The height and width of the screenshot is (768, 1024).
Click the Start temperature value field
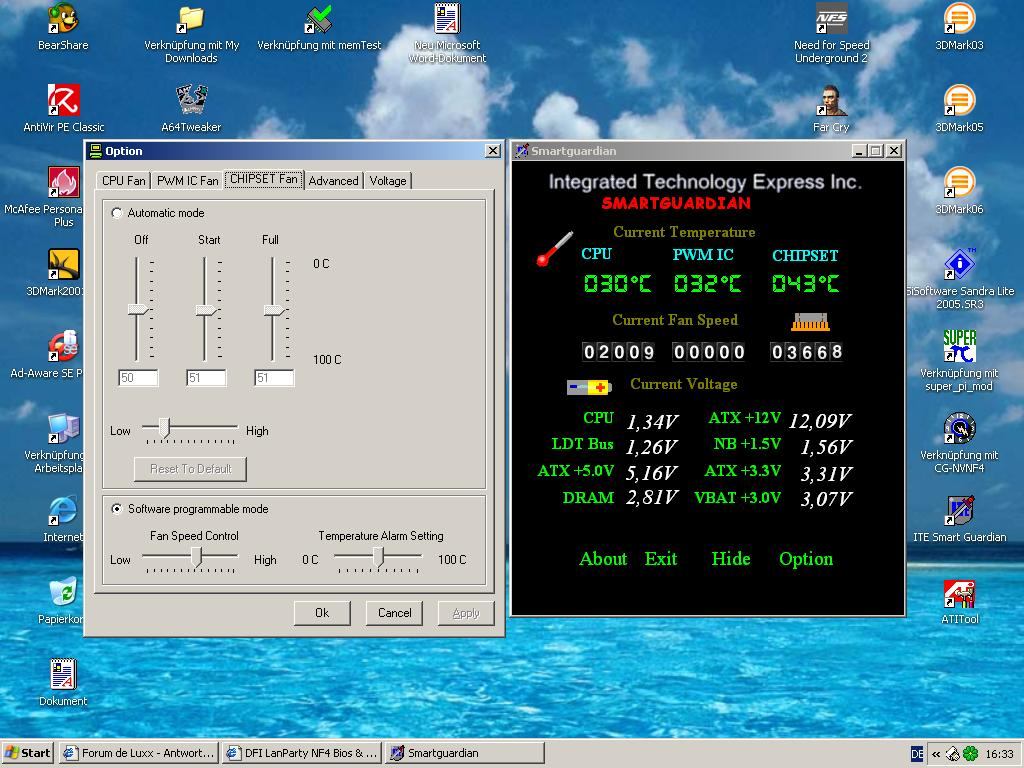pos(206,377)
